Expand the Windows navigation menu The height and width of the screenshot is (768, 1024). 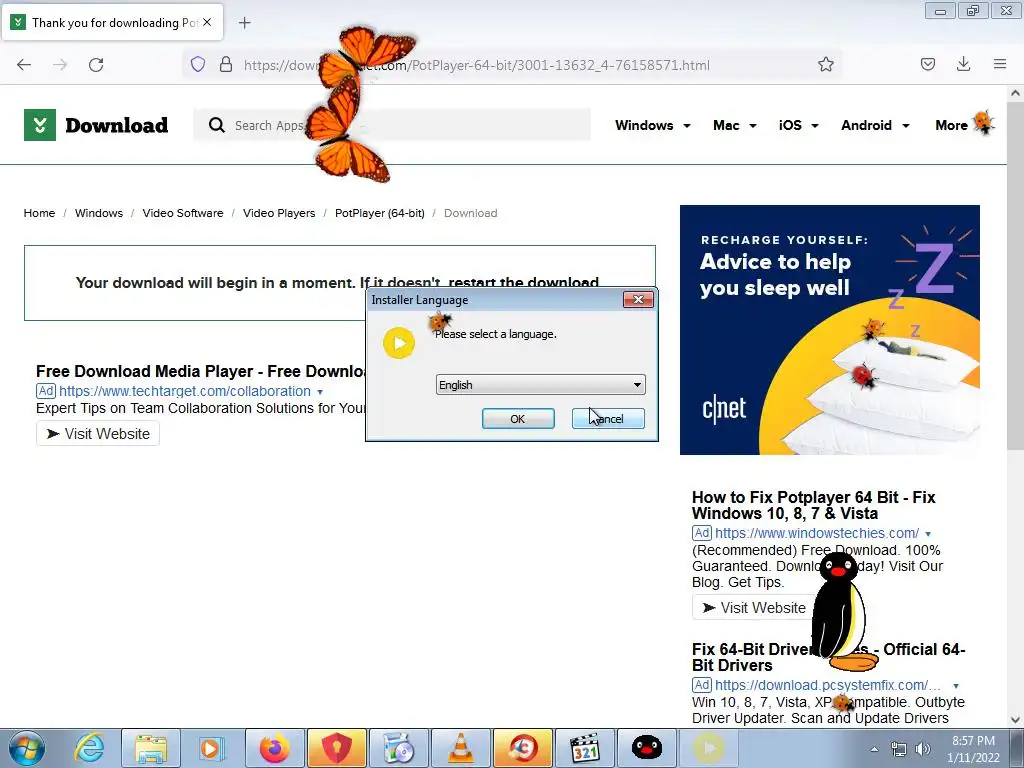[652, 125]
